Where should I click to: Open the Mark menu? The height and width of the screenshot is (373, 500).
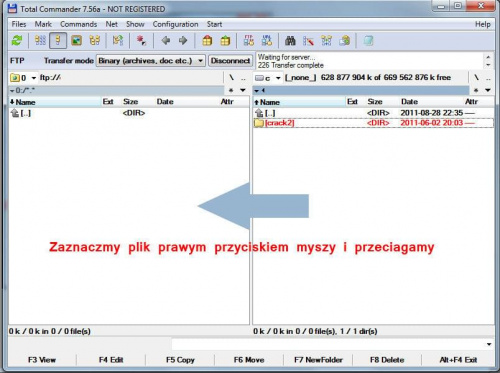pos(43,24)
